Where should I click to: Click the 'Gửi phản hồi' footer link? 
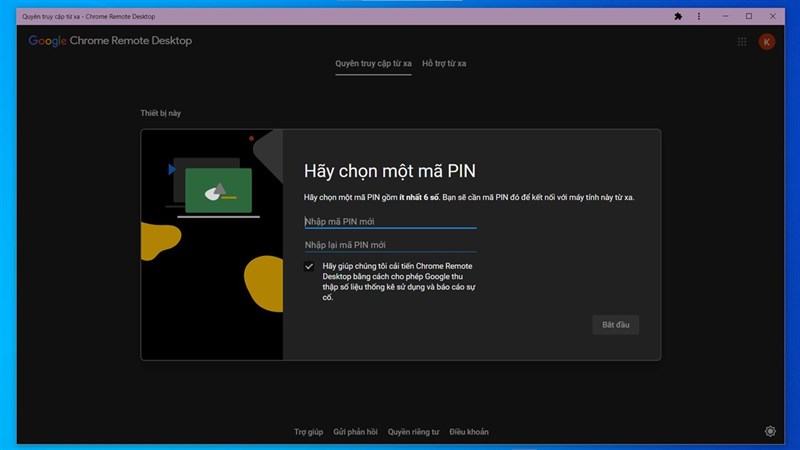(x=355, y=432)
